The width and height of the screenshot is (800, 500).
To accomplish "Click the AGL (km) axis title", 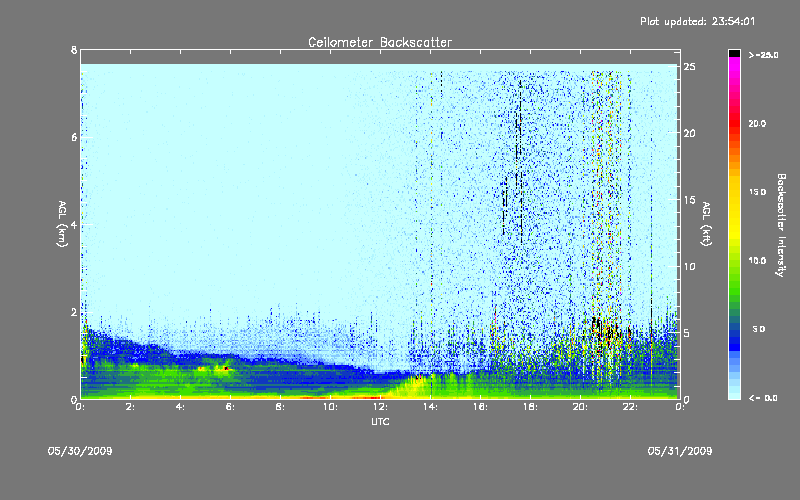I will click(62, 224).
